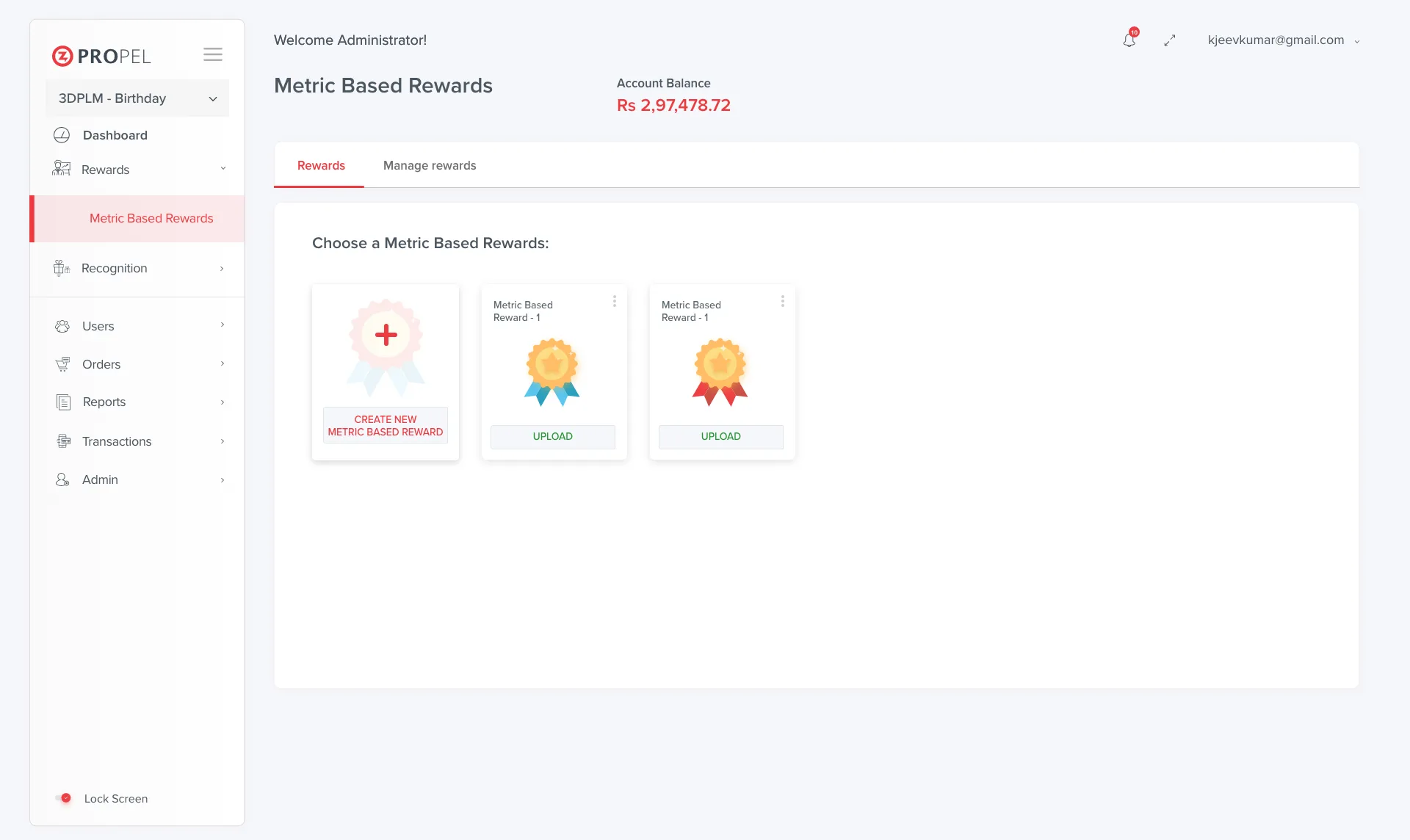Open the notifications bell

click(x=1129, y=40)
